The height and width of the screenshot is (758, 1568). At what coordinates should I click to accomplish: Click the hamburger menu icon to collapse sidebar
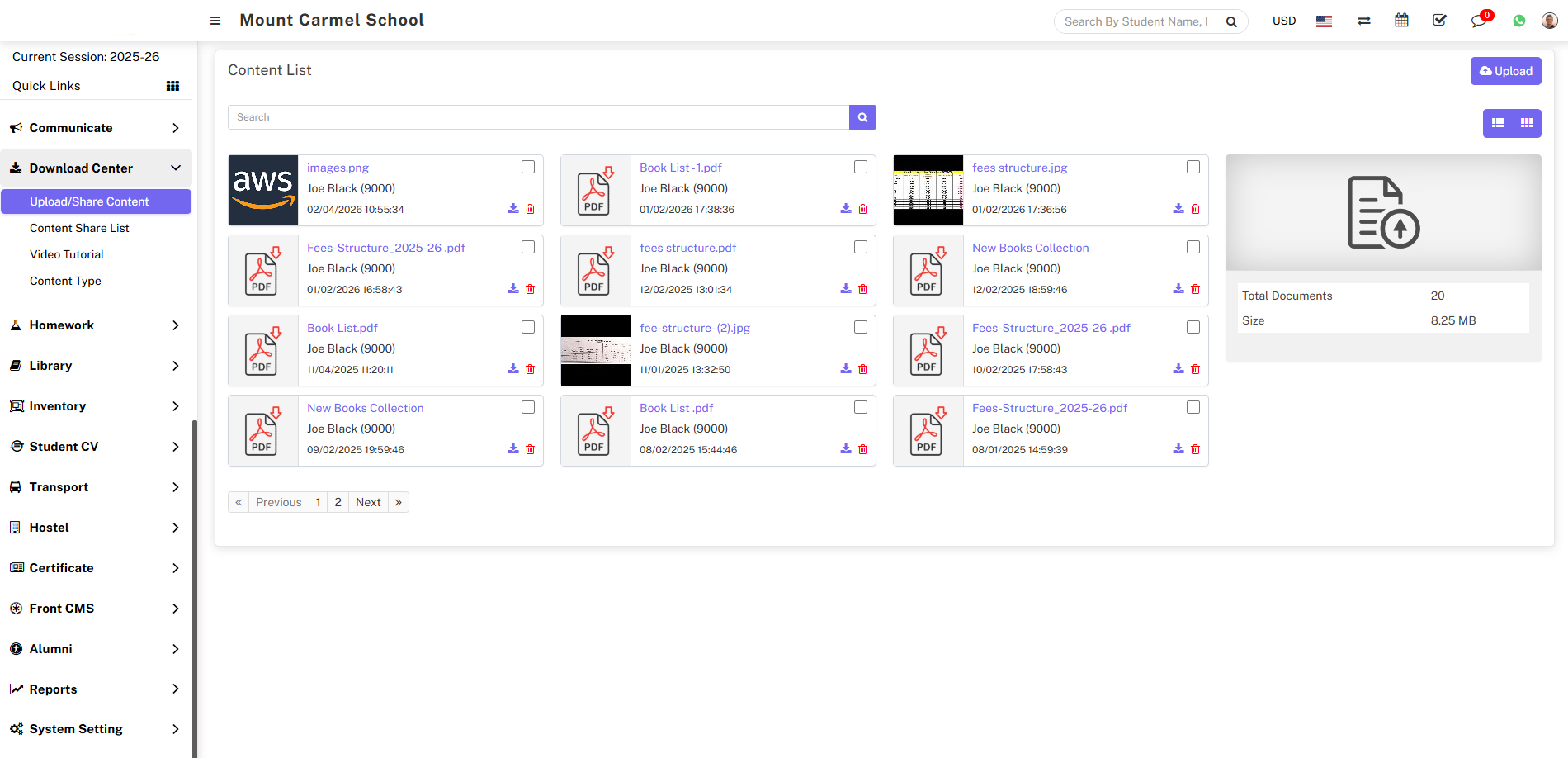215,21
